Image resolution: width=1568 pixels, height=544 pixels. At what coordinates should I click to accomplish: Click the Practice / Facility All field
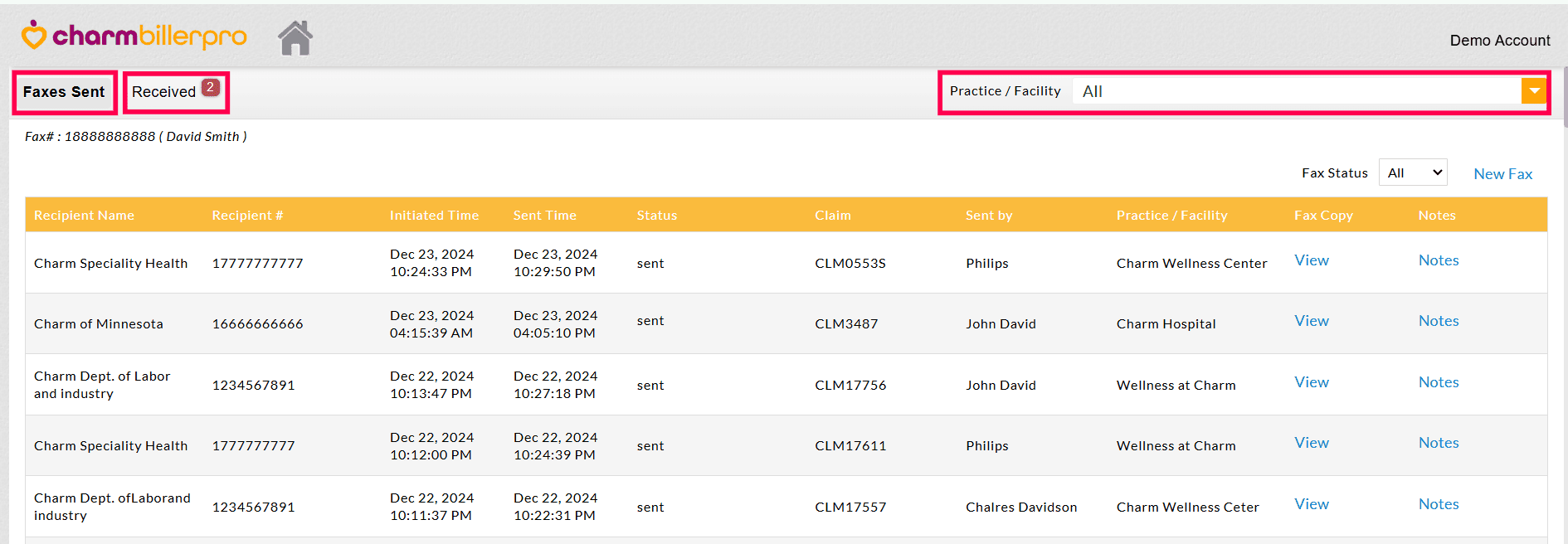tap(1294, 91)
